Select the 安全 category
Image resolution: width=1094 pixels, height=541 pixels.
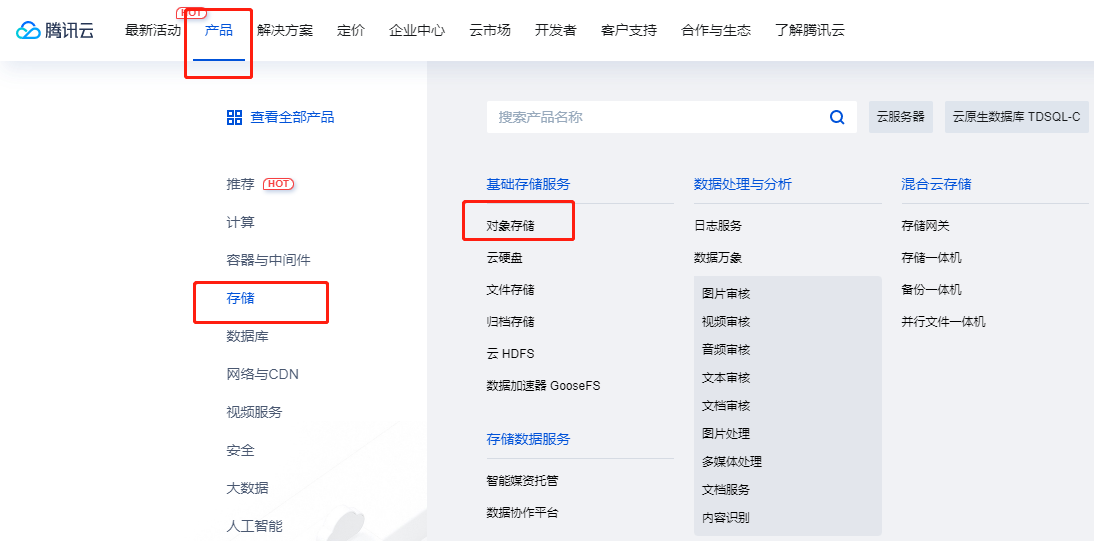coord(241,450)
